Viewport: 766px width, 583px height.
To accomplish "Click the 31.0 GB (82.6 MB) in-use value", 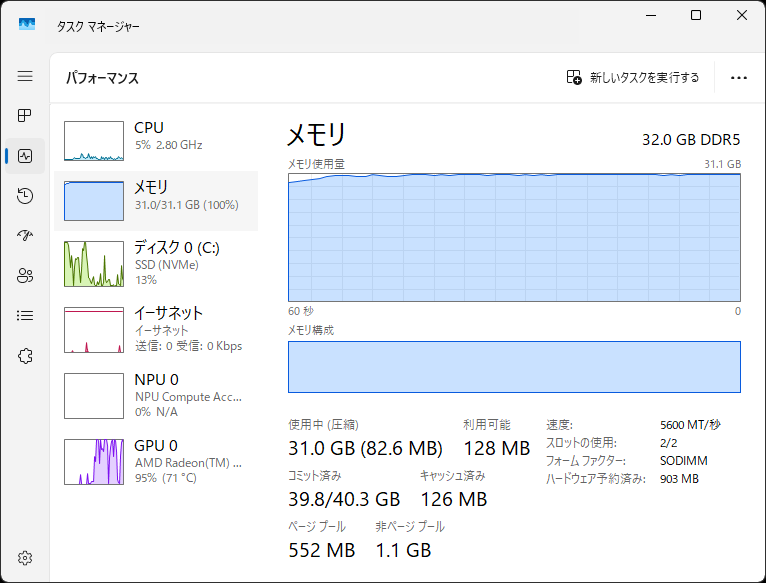I will point(365,448).
